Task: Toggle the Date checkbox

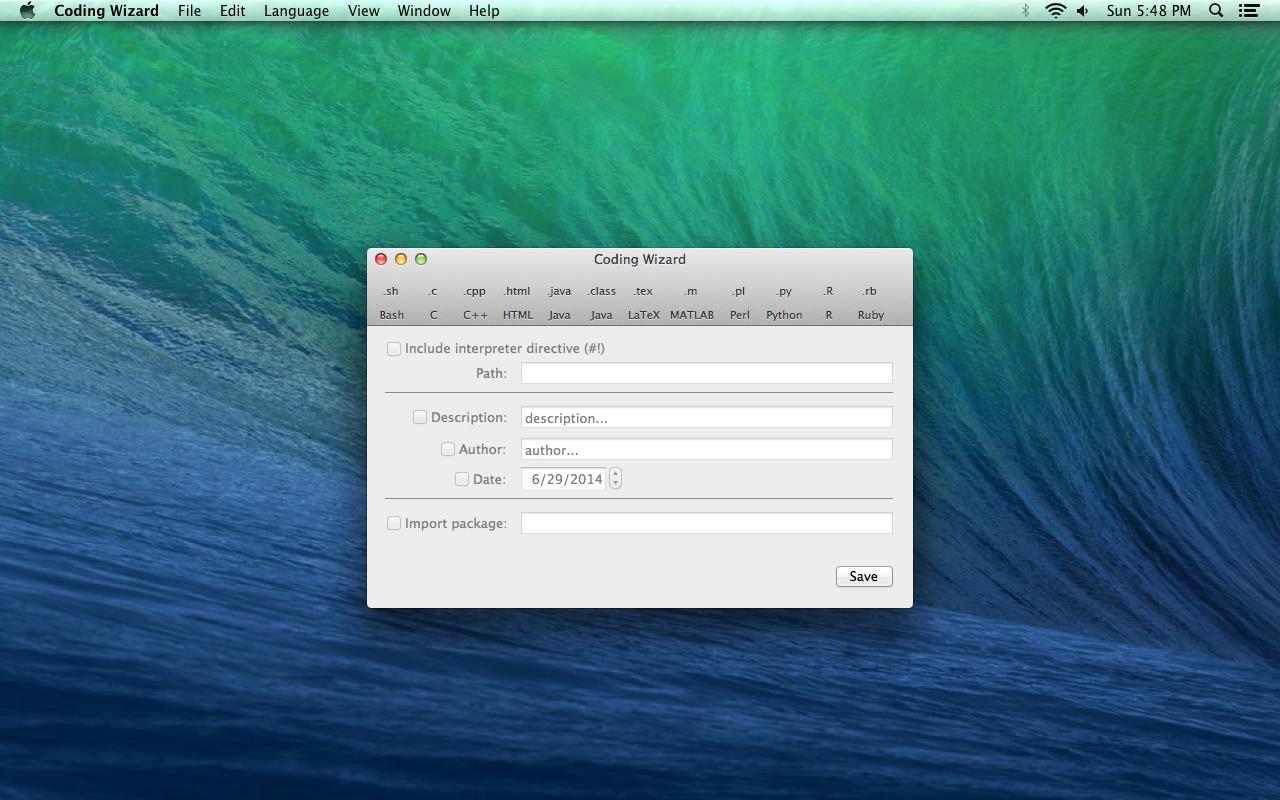Action: point(462,479)
